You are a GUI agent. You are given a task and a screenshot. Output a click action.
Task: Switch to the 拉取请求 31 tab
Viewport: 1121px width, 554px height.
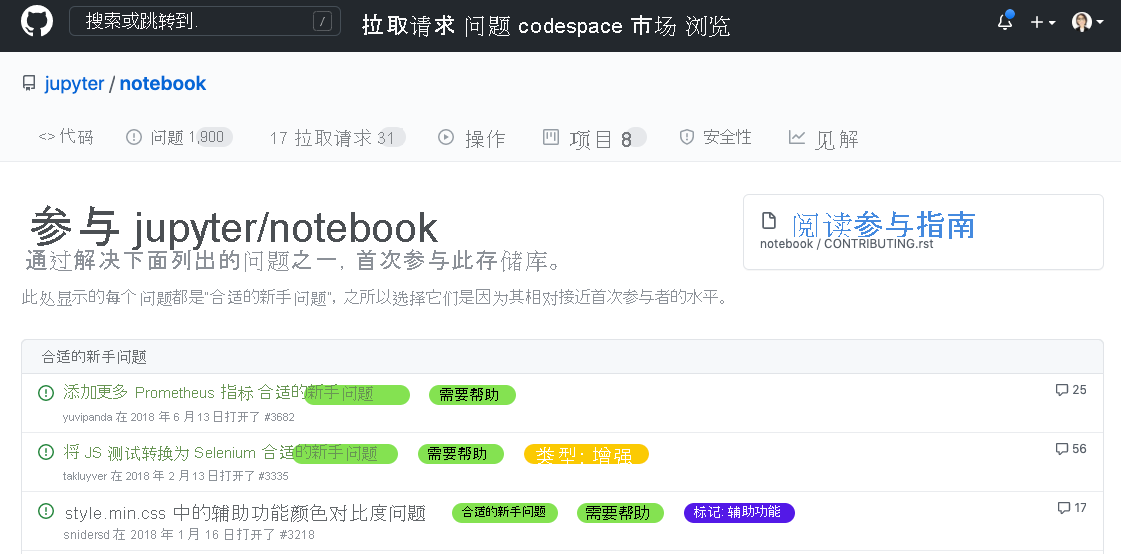(337, 137)
